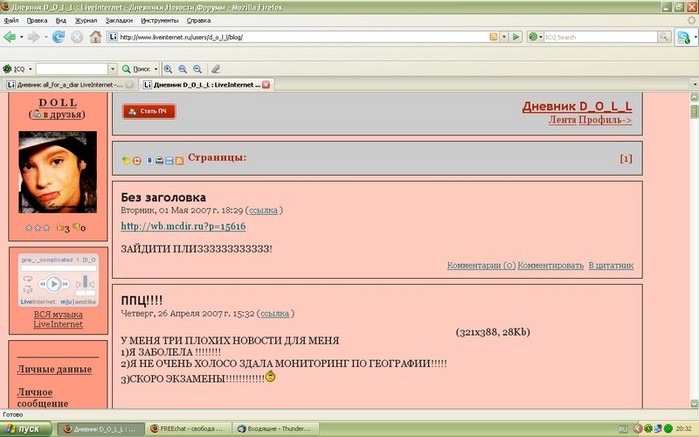The height and width of the screenshot is (437, 699).
Task: Expand the address bar URL history dropdown
Action: pos(504,37)
